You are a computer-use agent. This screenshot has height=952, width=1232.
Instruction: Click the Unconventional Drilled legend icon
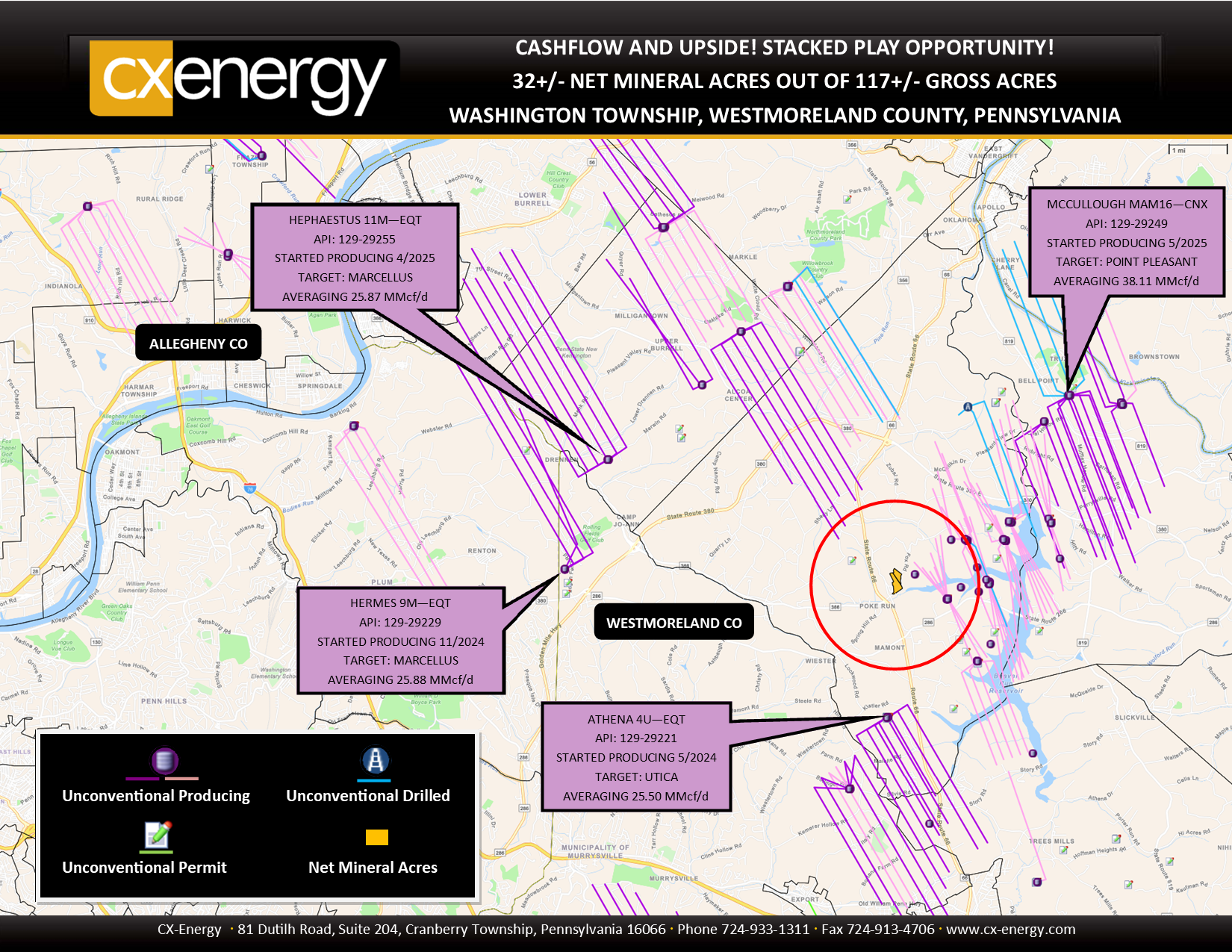[x=375, y=761]
